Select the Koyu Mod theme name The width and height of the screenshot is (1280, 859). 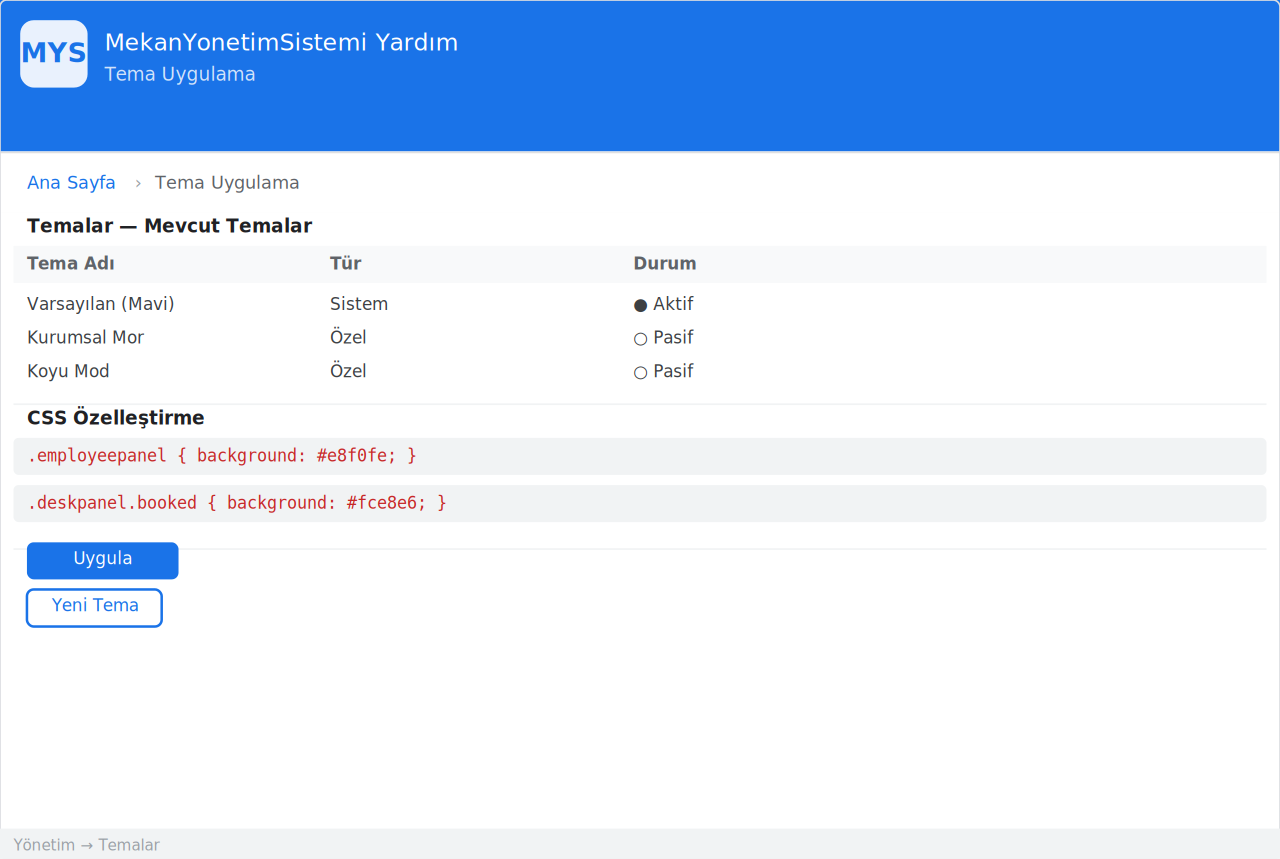pos(68,372)
